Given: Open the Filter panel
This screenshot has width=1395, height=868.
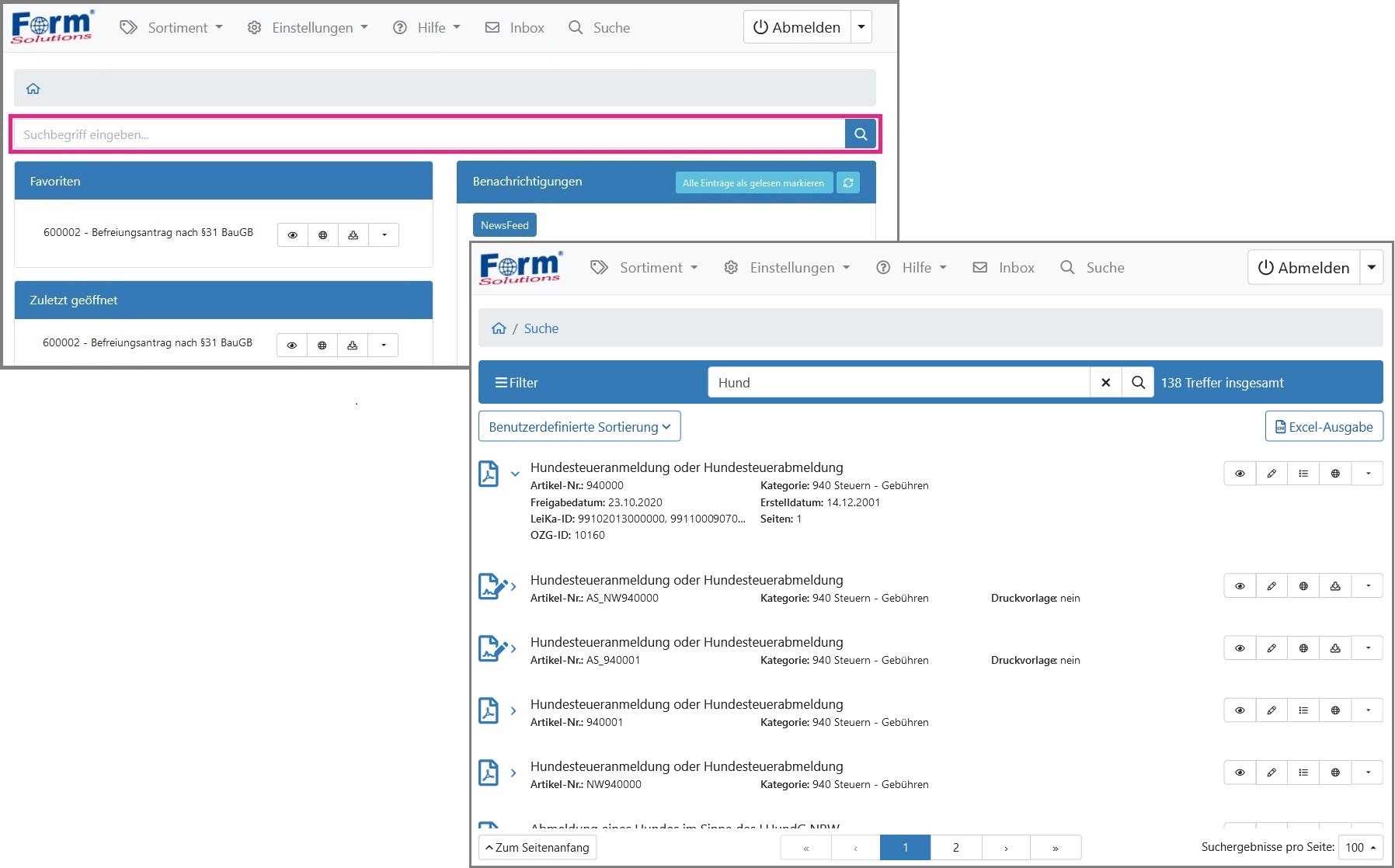Looking at the screenshot, I should click(x=517, y=383).
